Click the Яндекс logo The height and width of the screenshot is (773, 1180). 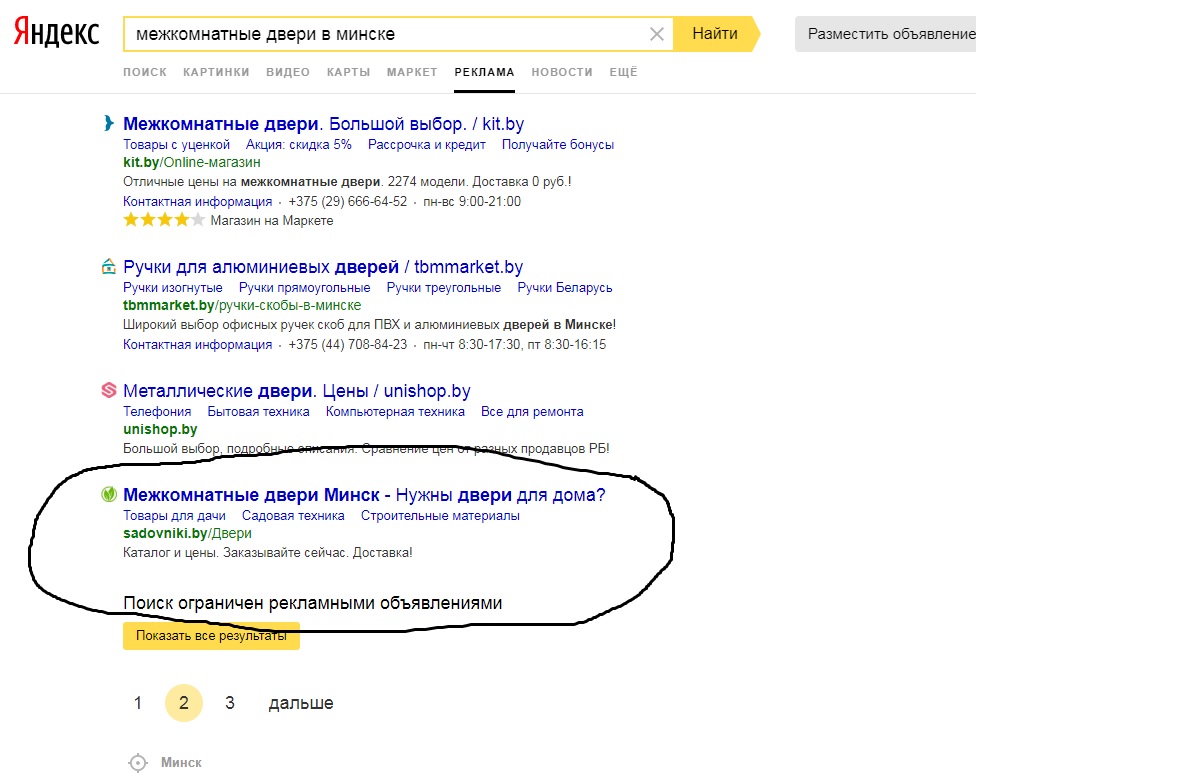pyautogui.click(x=56, y=33)
